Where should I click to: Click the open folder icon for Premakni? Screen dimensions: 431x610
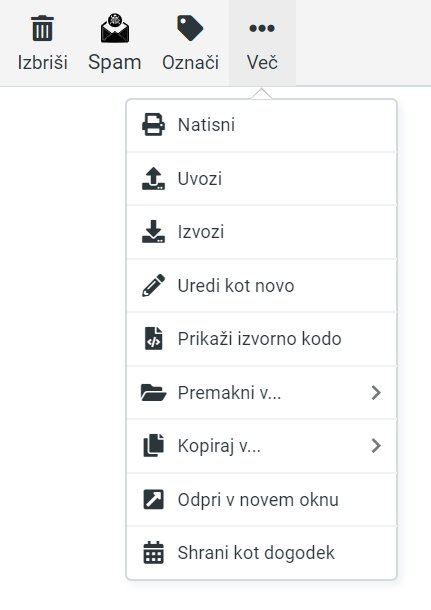point(153,393)
